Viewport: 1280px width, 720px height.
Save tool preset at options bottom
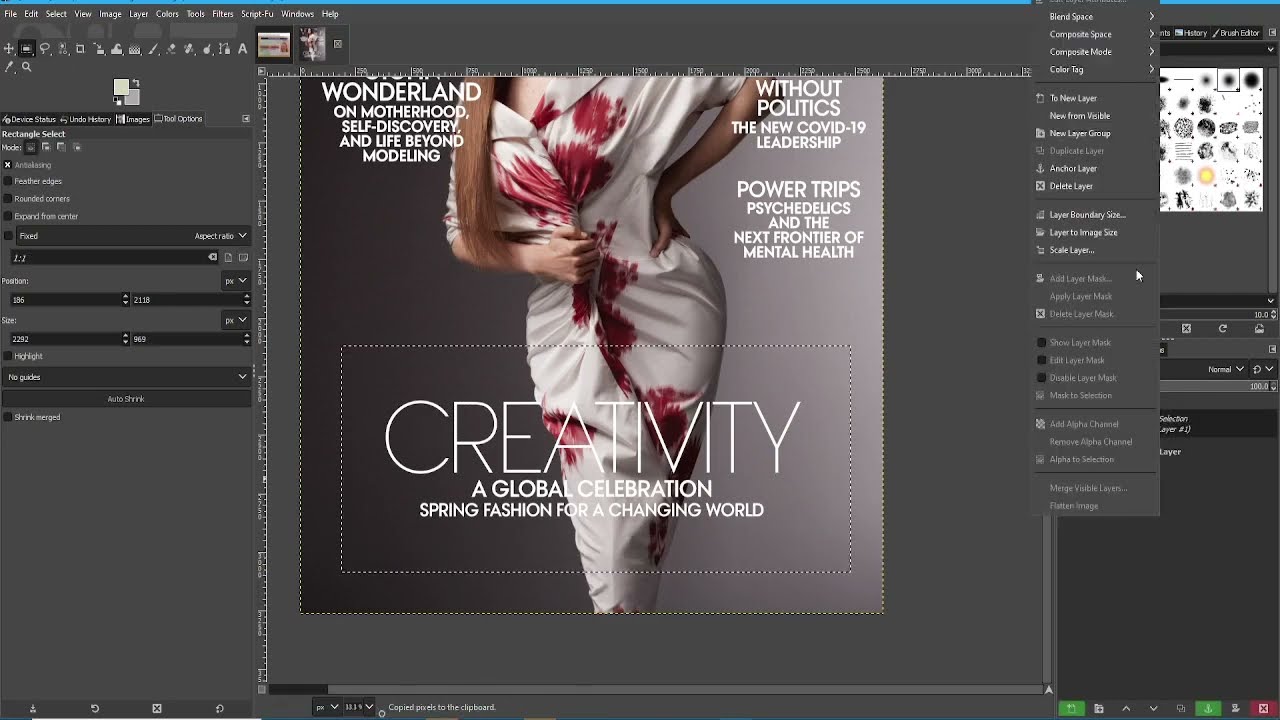(x=32, y=708)
